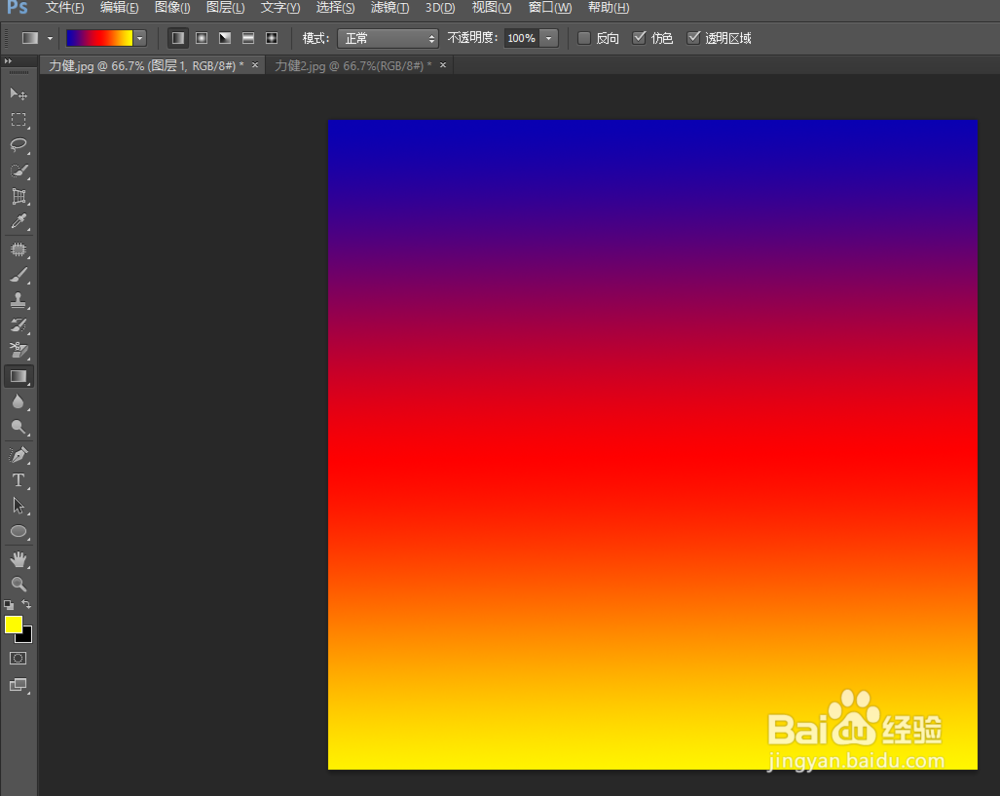The height and width of the screenshot is (796, 1000).
Task: Choose the diamond gradient style
Action: pos(272,38)
